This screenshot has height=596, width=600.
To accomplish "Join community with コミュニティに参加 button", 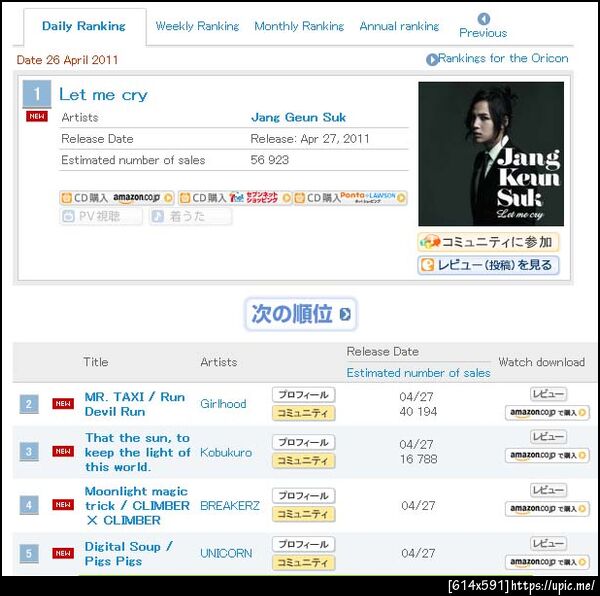I will pos(488,242).
